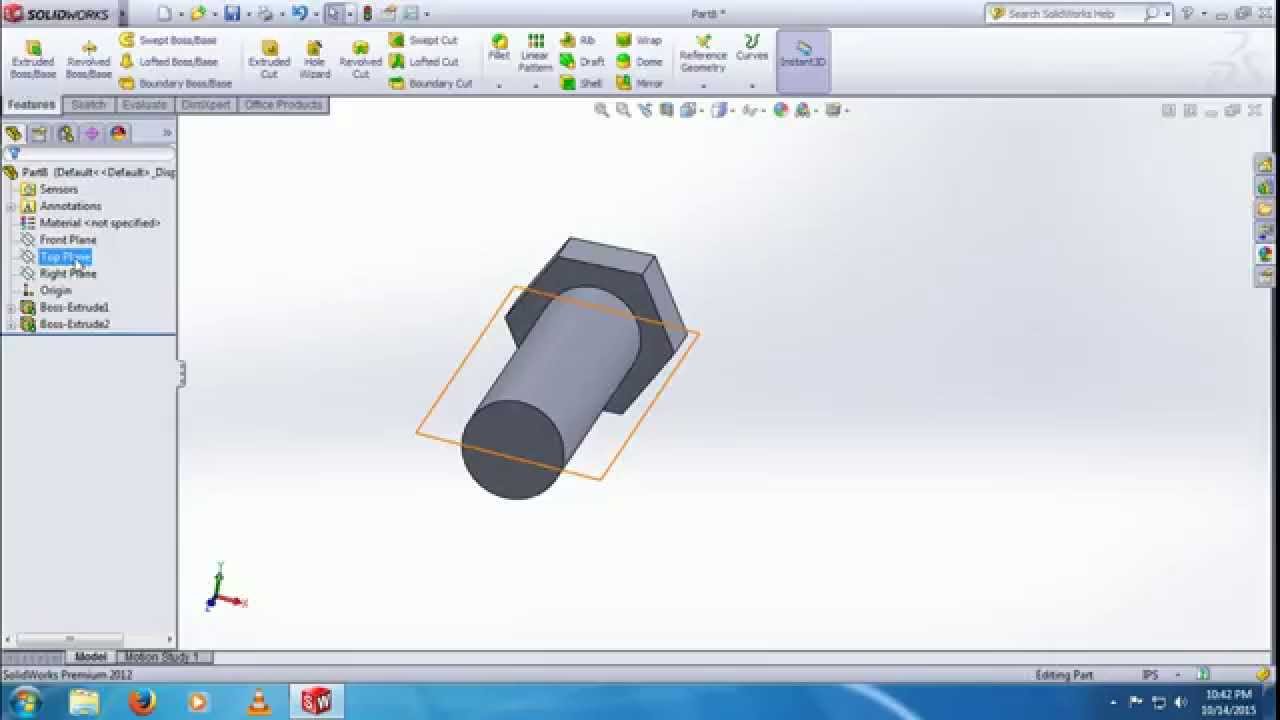Switch to the Sketch tab
The image size is (1280, 720).
pos(88,105)
